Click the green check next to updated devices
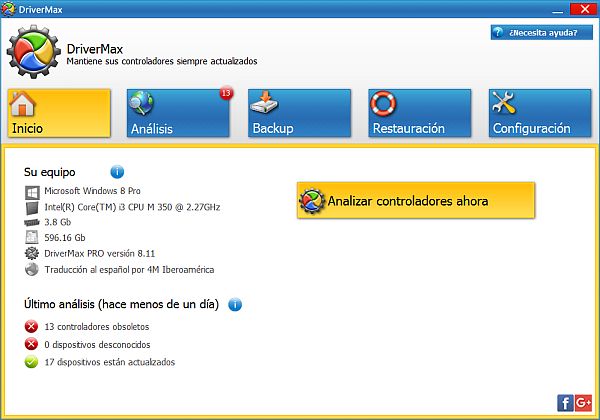600x420 pixels. [32, 362]
